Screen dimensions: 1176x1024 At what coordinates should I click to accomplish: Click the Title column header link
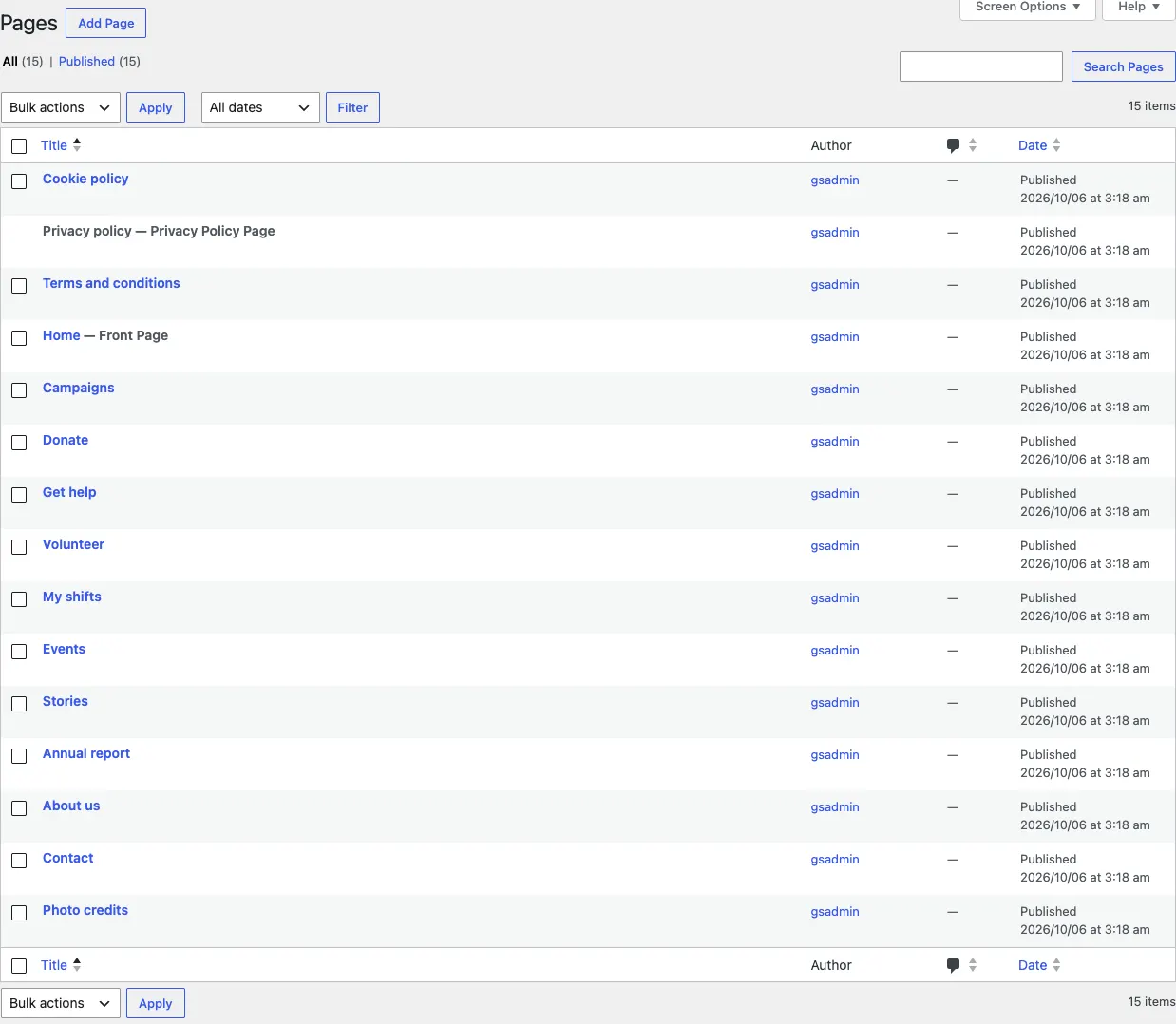54,145
